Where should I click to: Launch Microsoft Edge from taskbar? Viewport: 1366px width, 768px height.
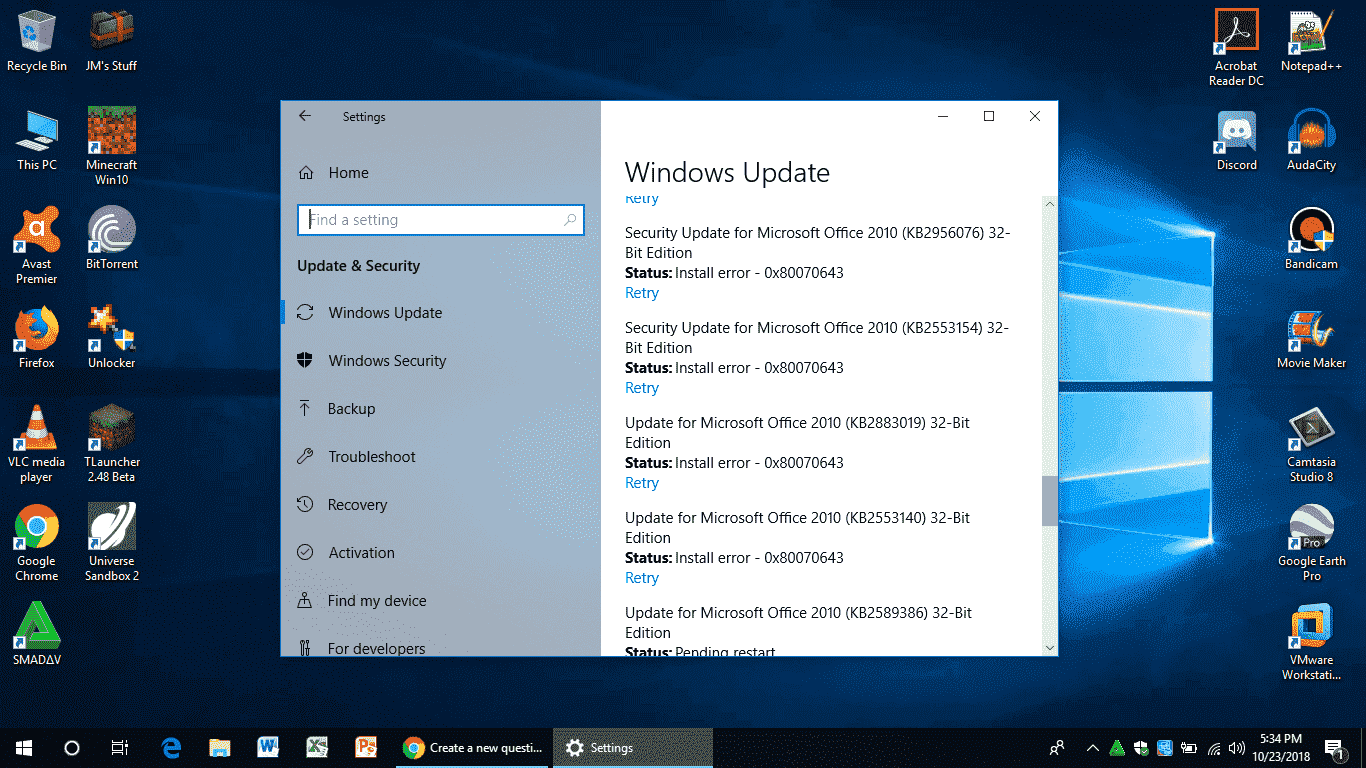point(172,748)
